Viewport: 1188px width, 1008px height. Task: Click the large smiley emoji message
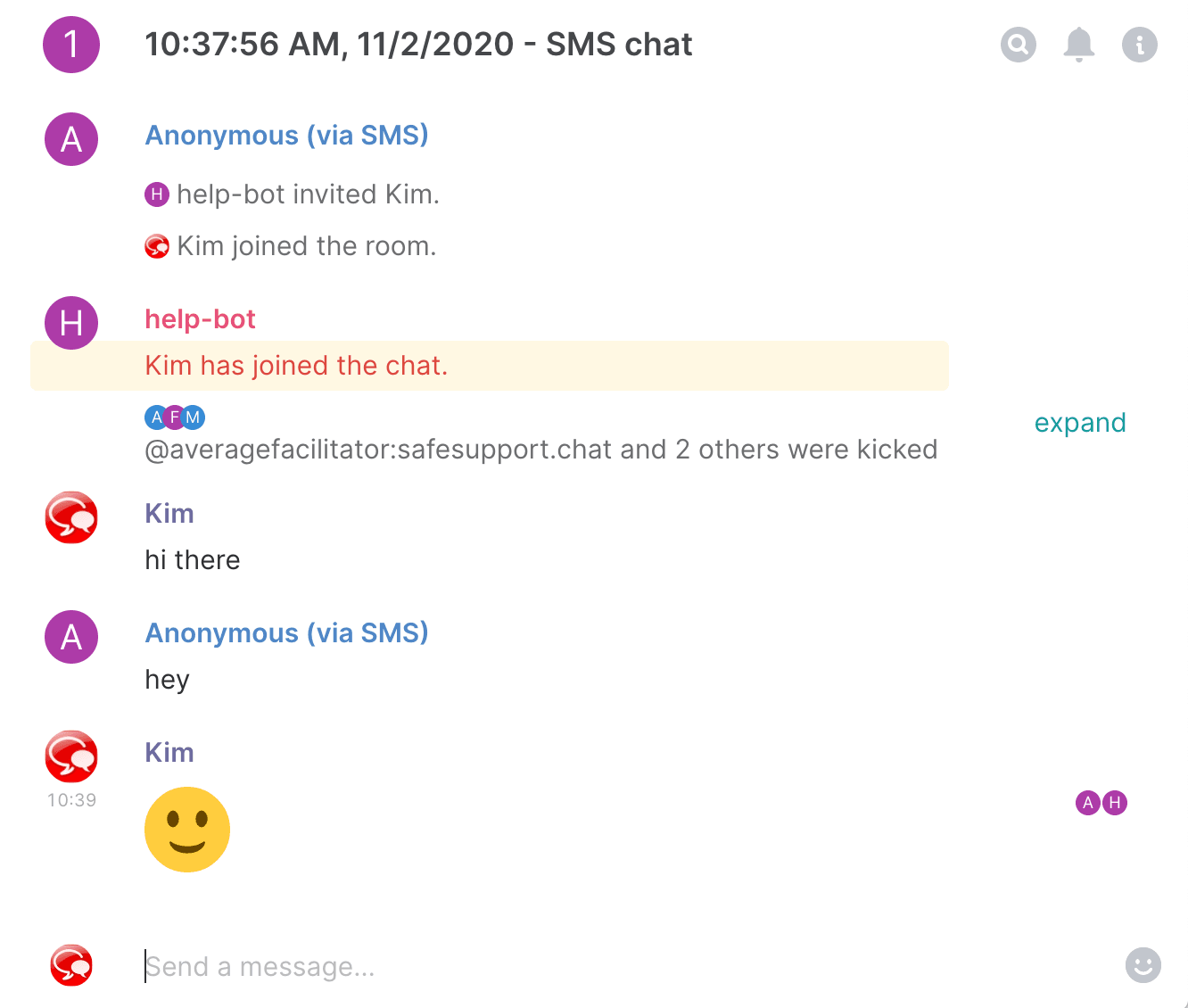pos(187,830)
